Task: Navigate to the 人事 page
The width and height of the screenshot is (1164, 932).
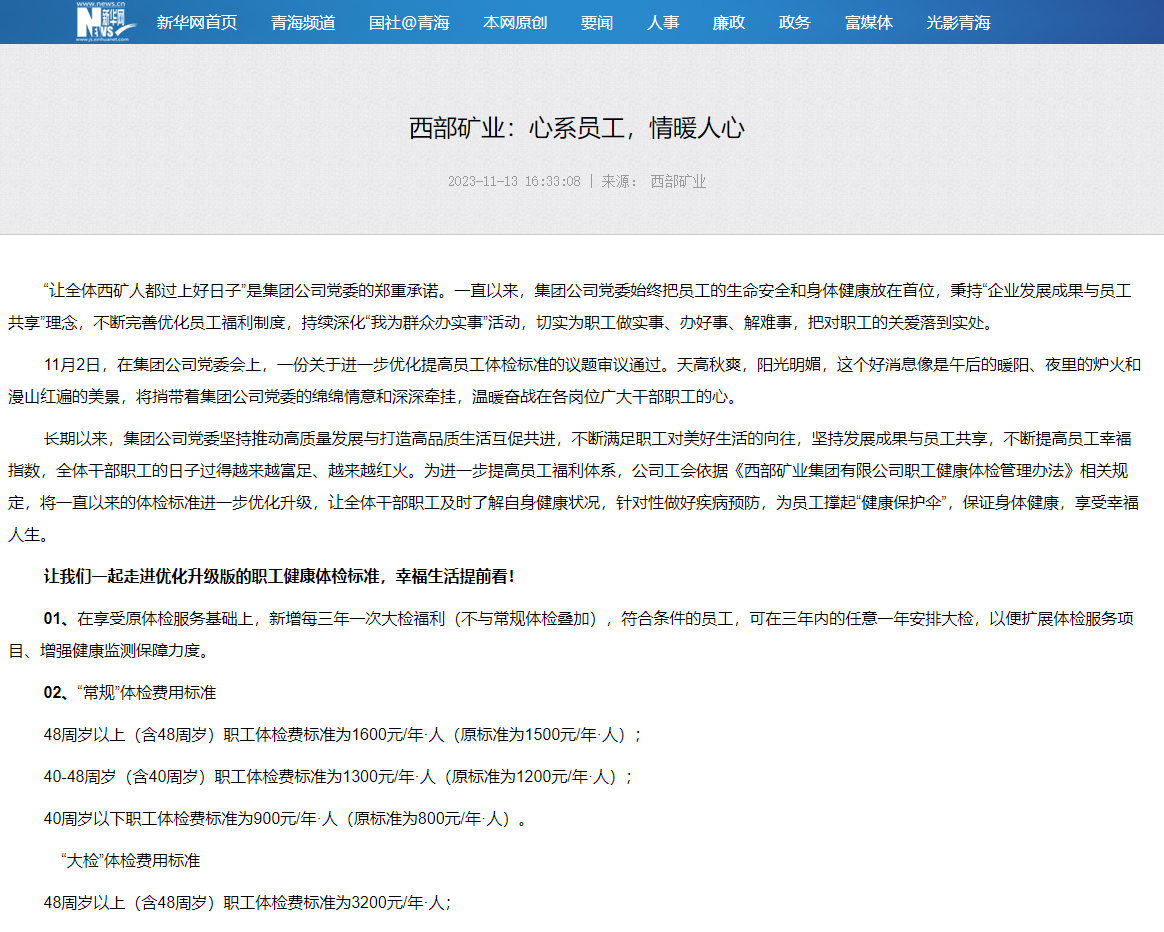Action: [x=663, y=22]
